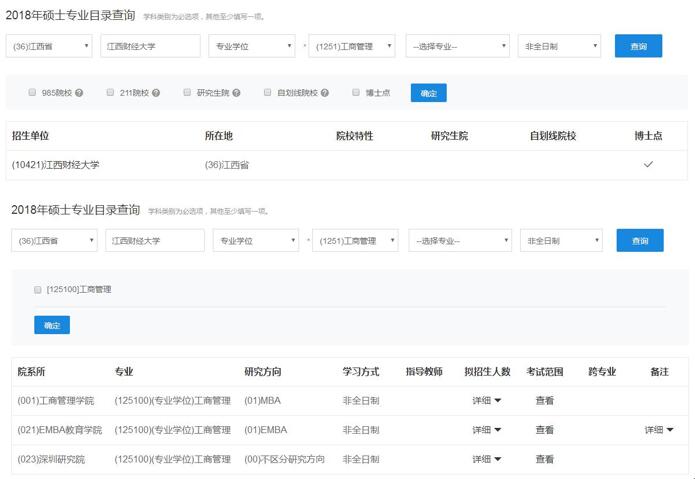Expand 备注 详细 for EMBA教育学院 row
This screenshot has height=480, width=695.
659,430
